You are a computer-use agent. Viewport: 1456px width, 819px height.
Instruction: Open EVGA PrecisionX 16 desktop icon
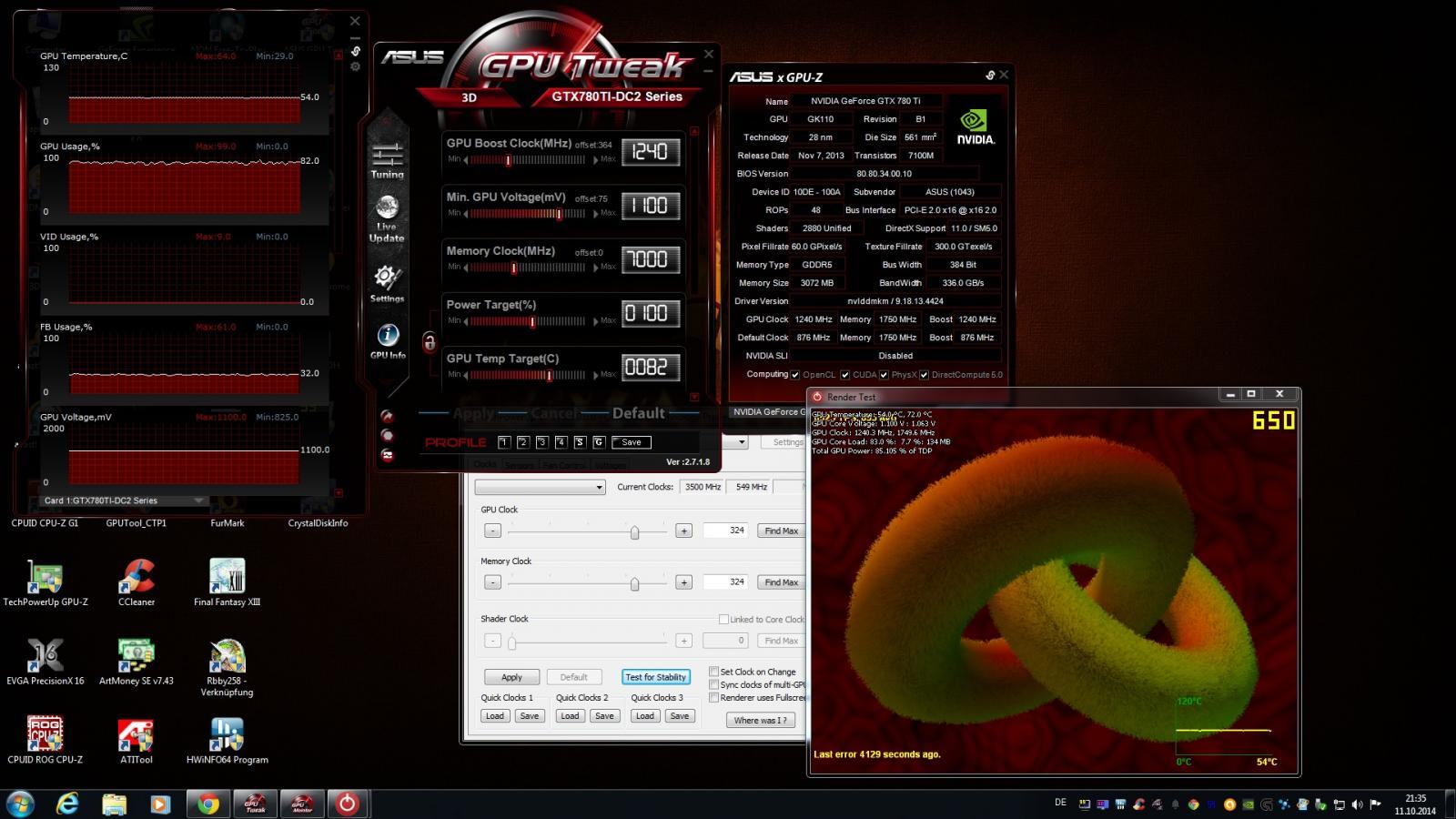coord(45,662)
